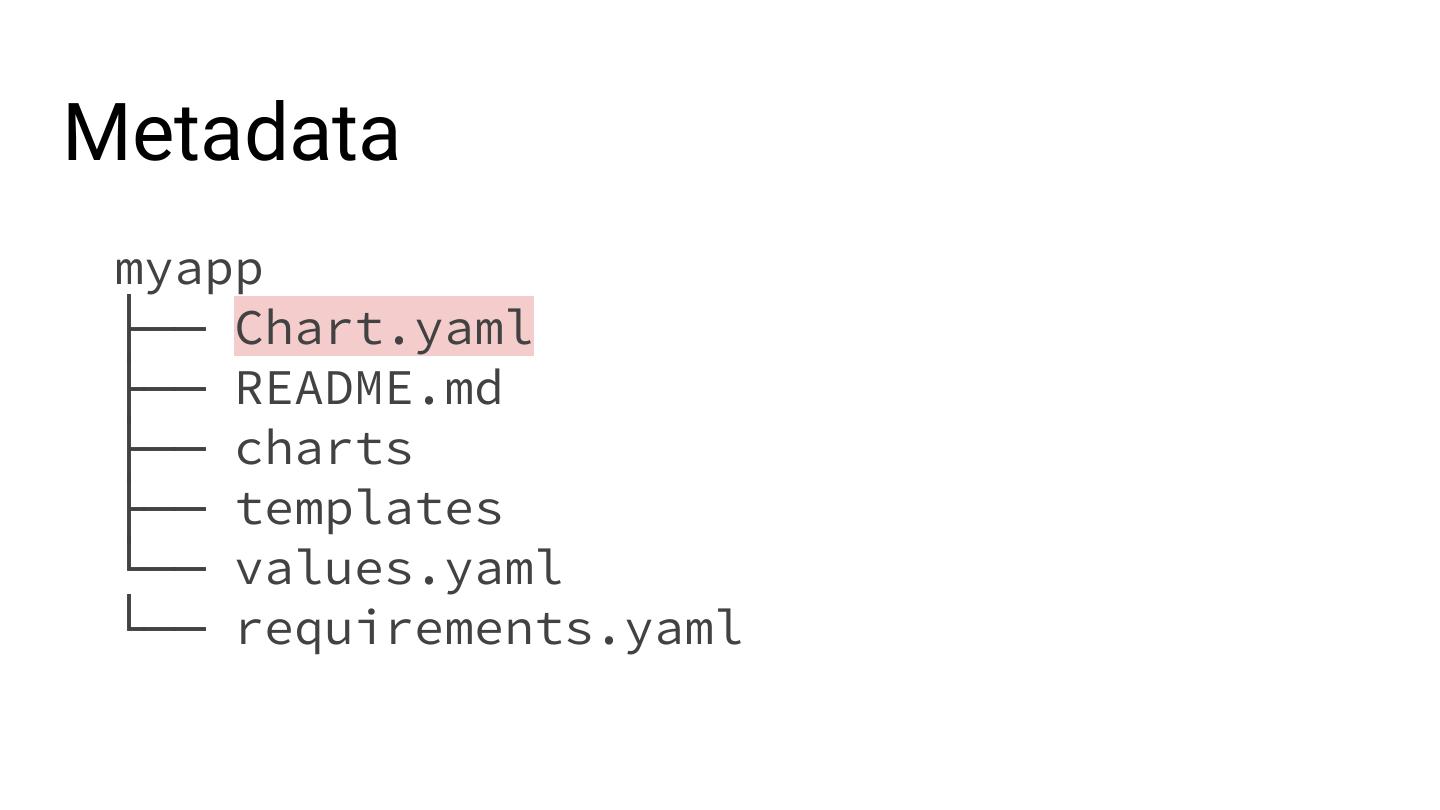Click the 'md' extension of README.md

pyautogui.click(x=474, y=388)
